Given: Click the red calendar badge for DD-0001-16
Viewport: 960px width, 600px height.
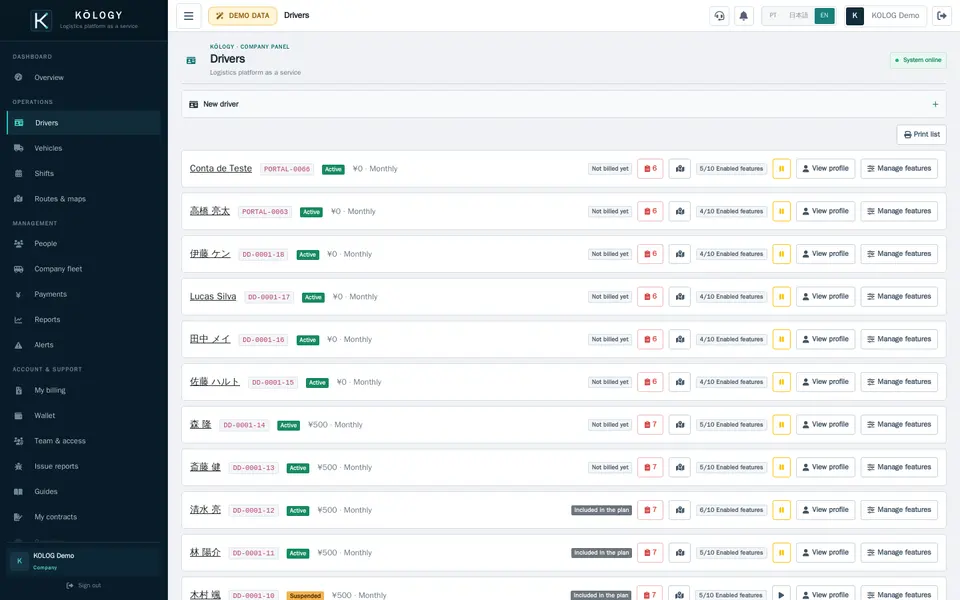Looking at the screenshot, I should point(650,339).
